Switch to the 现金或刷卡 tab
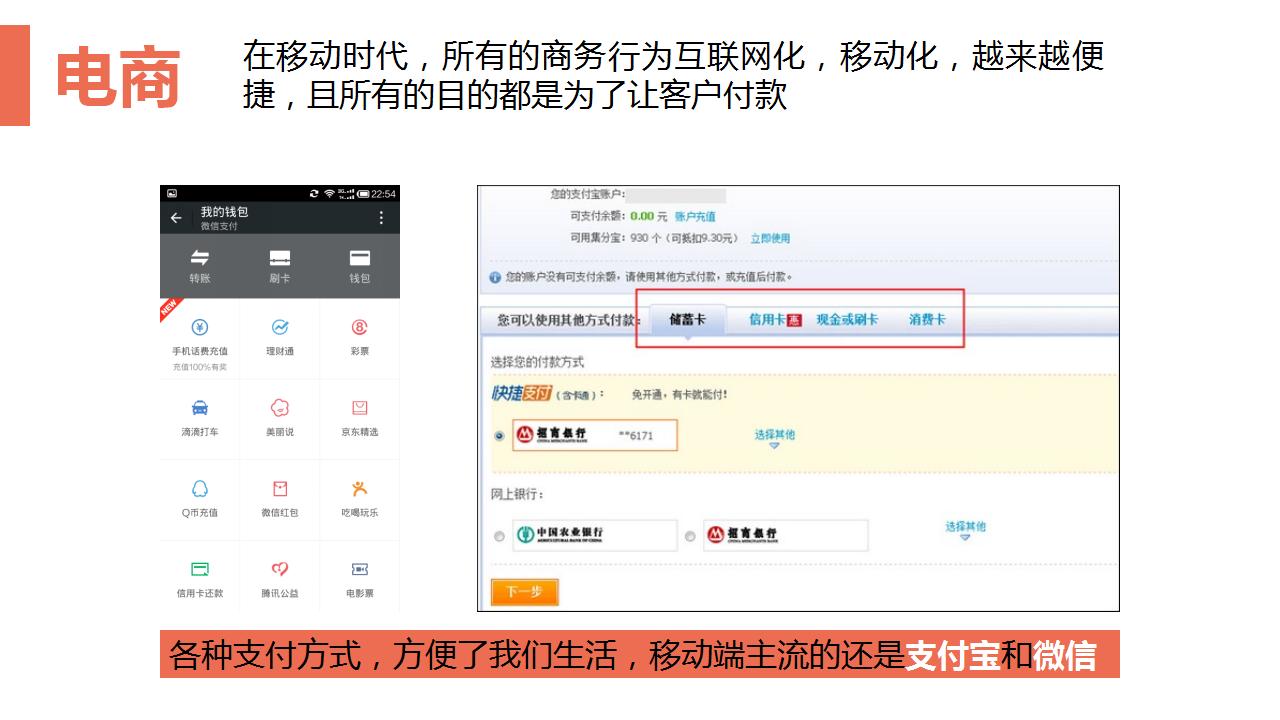 (x=847, y=319)
